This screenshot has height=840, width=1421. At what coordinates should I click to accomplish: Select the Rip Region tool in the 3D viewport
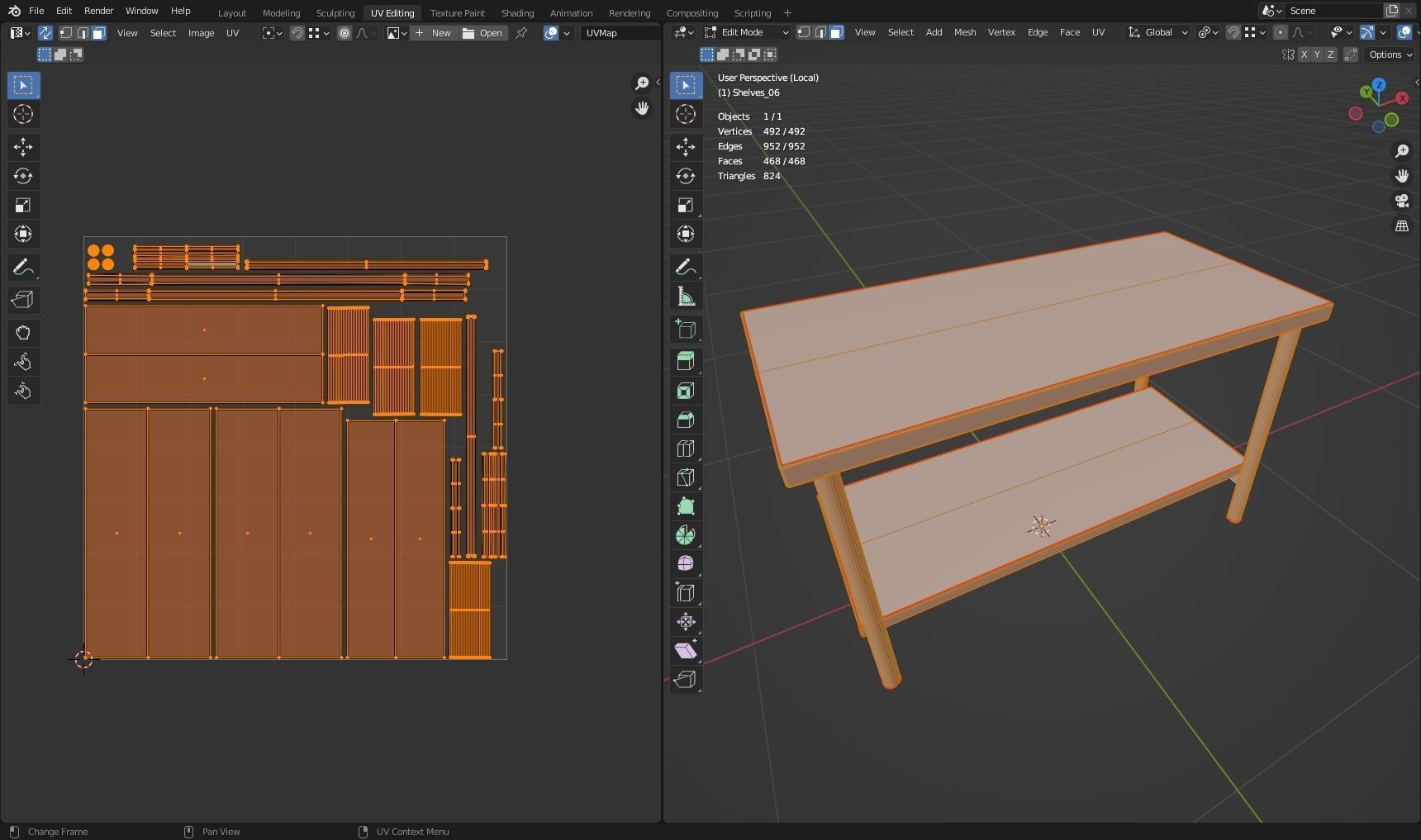click(x=686, y=679)
